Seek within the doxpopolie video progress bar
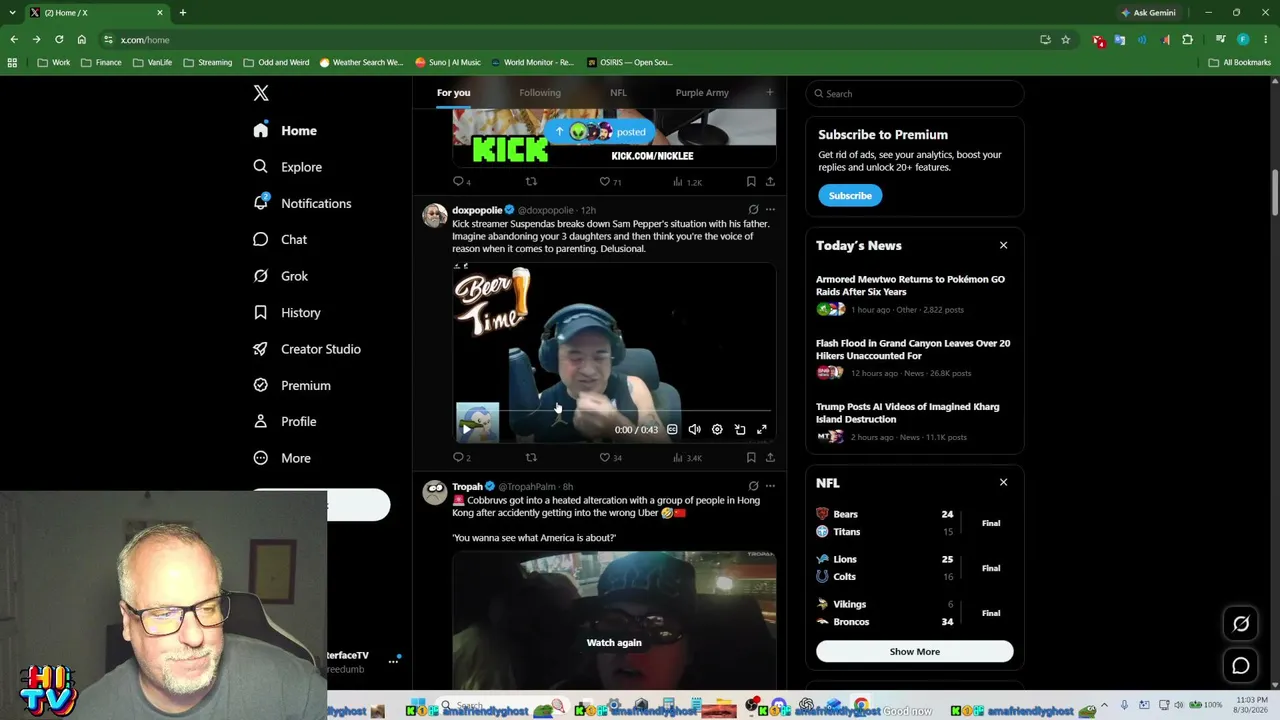The height and width of the screenshot is (720, 1280). (614, 411)
